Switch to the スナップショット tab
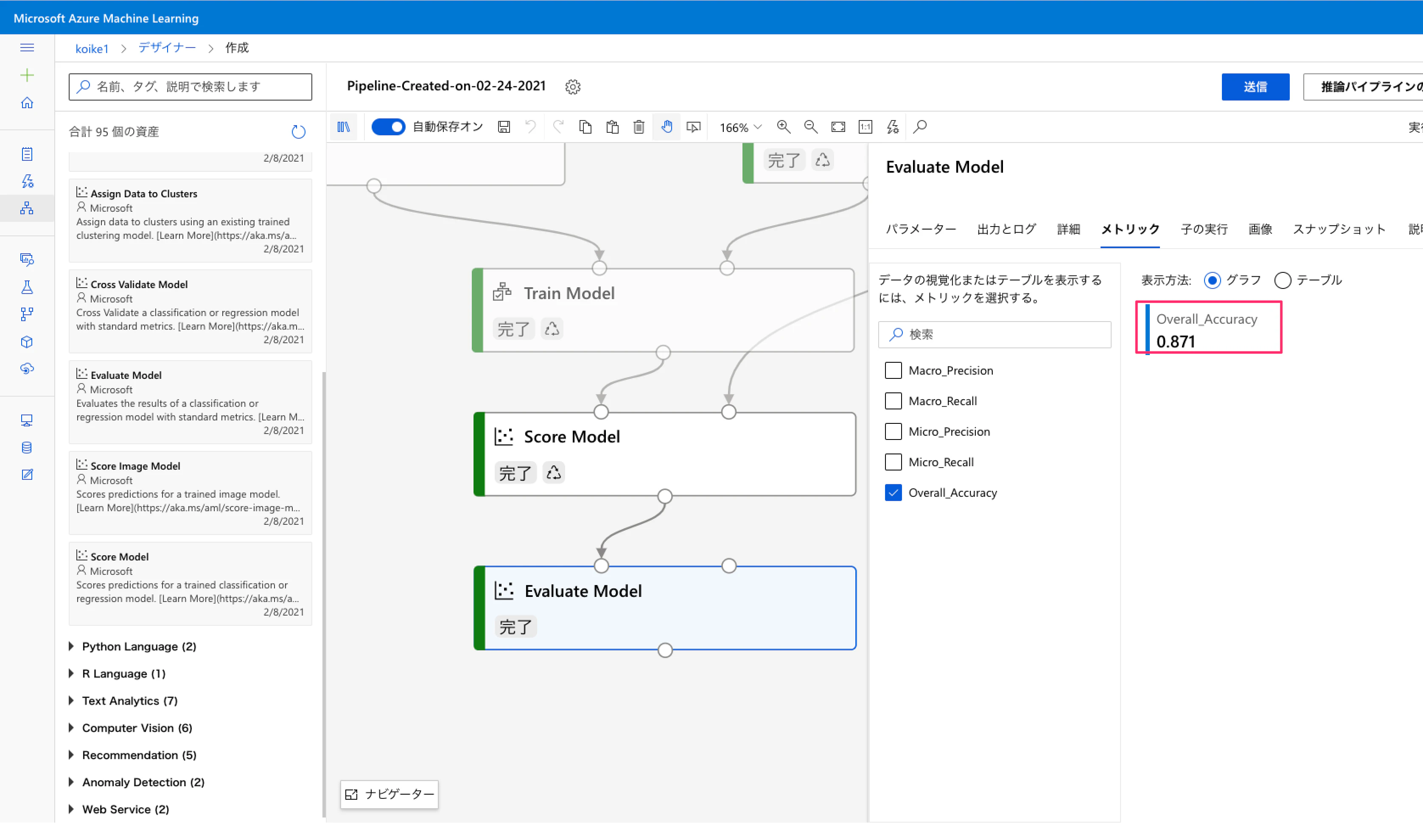The height and width of the screenshot is (840, 1423). click(x=1339, y=229)
